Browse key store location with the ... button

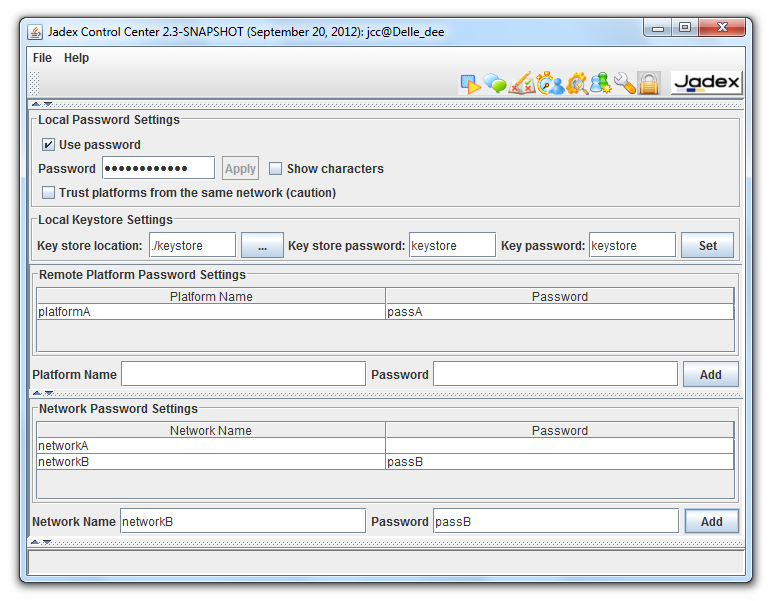[262, 245]
